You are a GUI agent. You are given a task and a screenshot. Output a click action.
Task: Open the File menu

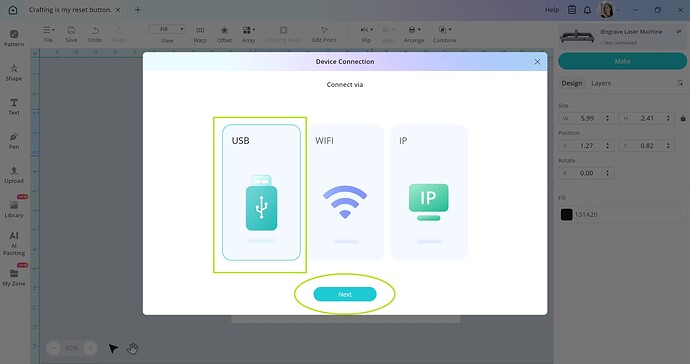48,34
